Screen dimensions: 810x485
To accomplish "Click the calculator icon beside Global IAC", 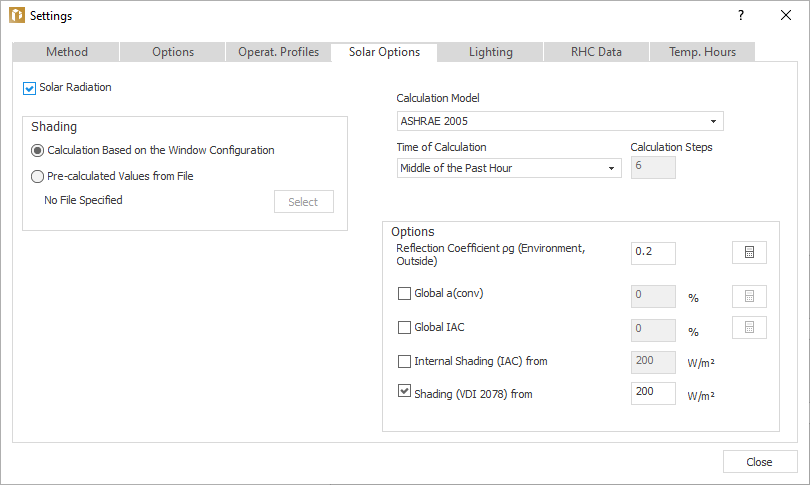I will click(749, 327).
